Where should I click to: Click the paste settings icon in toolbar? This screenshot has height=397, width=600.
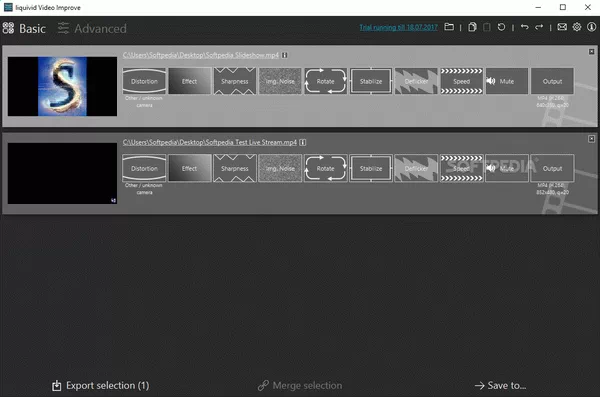487,27
